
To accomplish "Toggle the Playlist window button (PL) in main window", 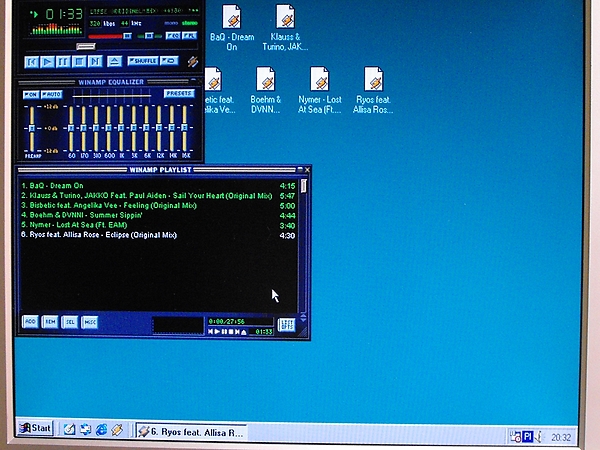I will (x=190, y=36).
